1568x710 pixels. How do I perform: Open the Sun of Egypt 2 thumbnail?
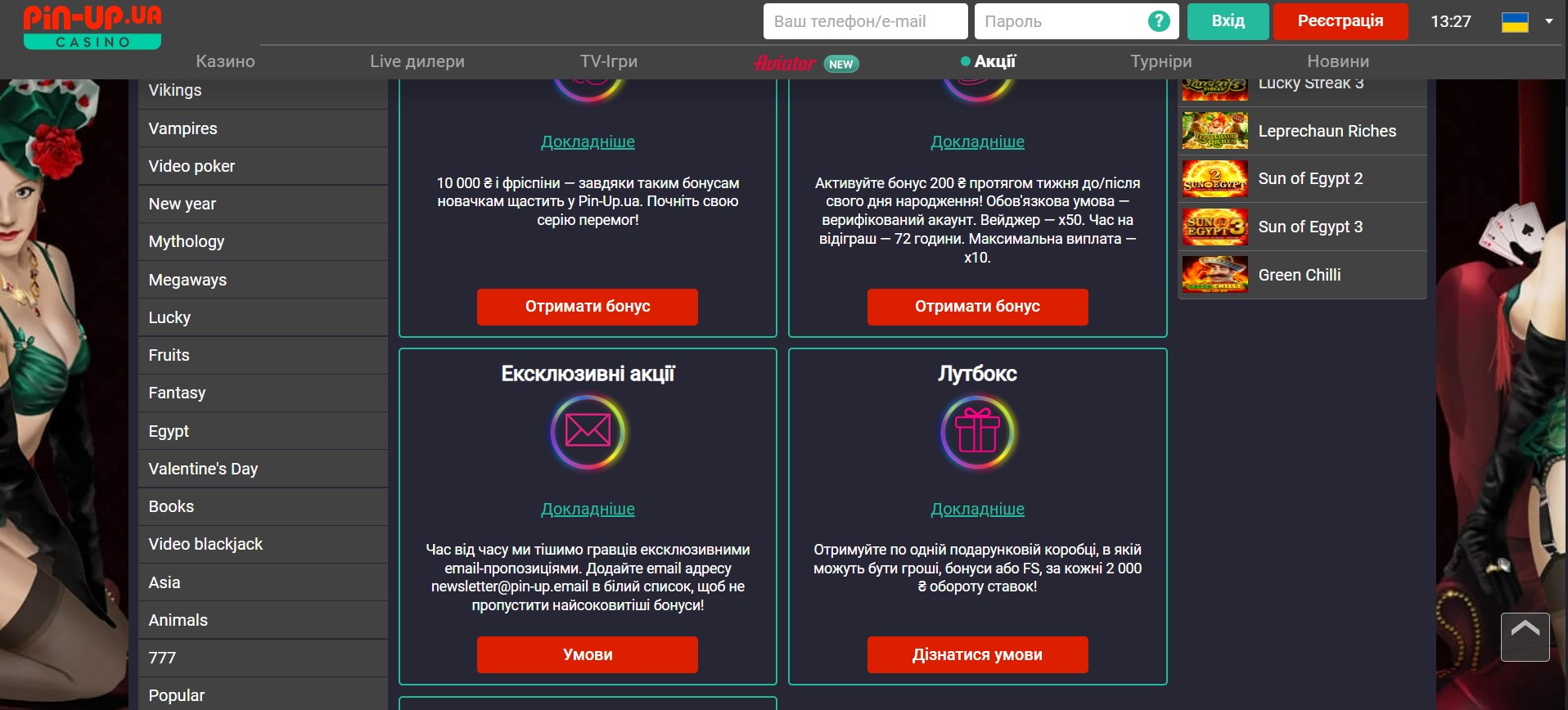coord(1214,178)
